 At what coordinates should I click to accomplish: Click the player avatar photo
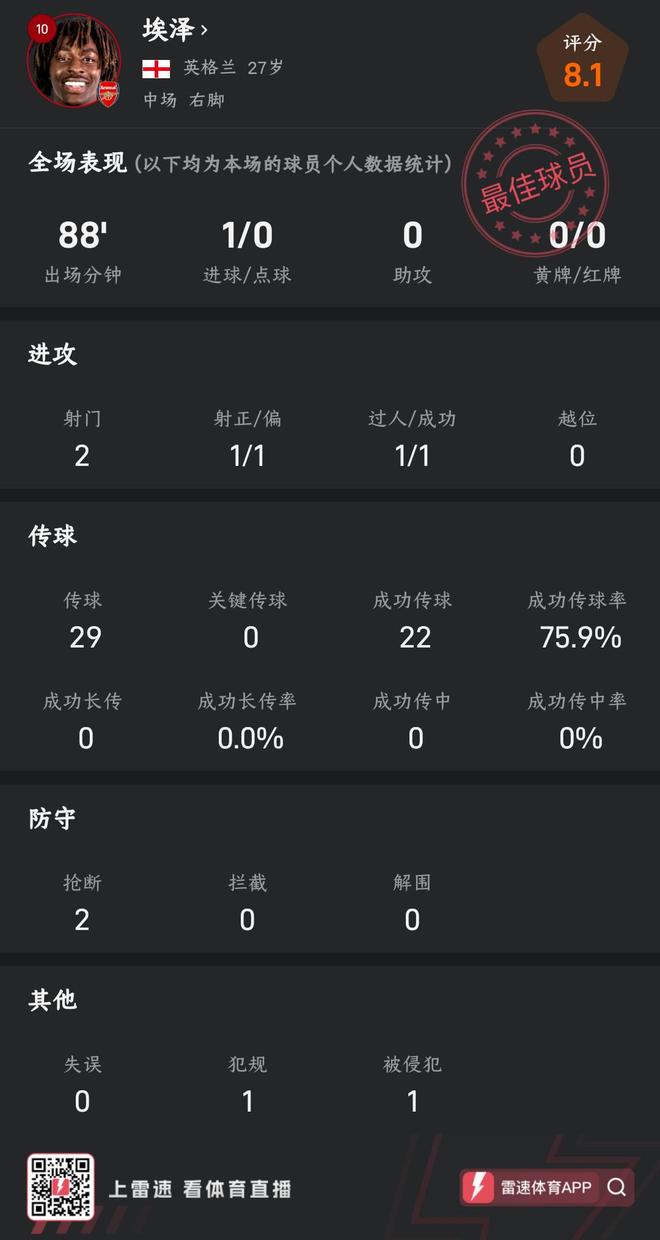(x=74, y=62)
